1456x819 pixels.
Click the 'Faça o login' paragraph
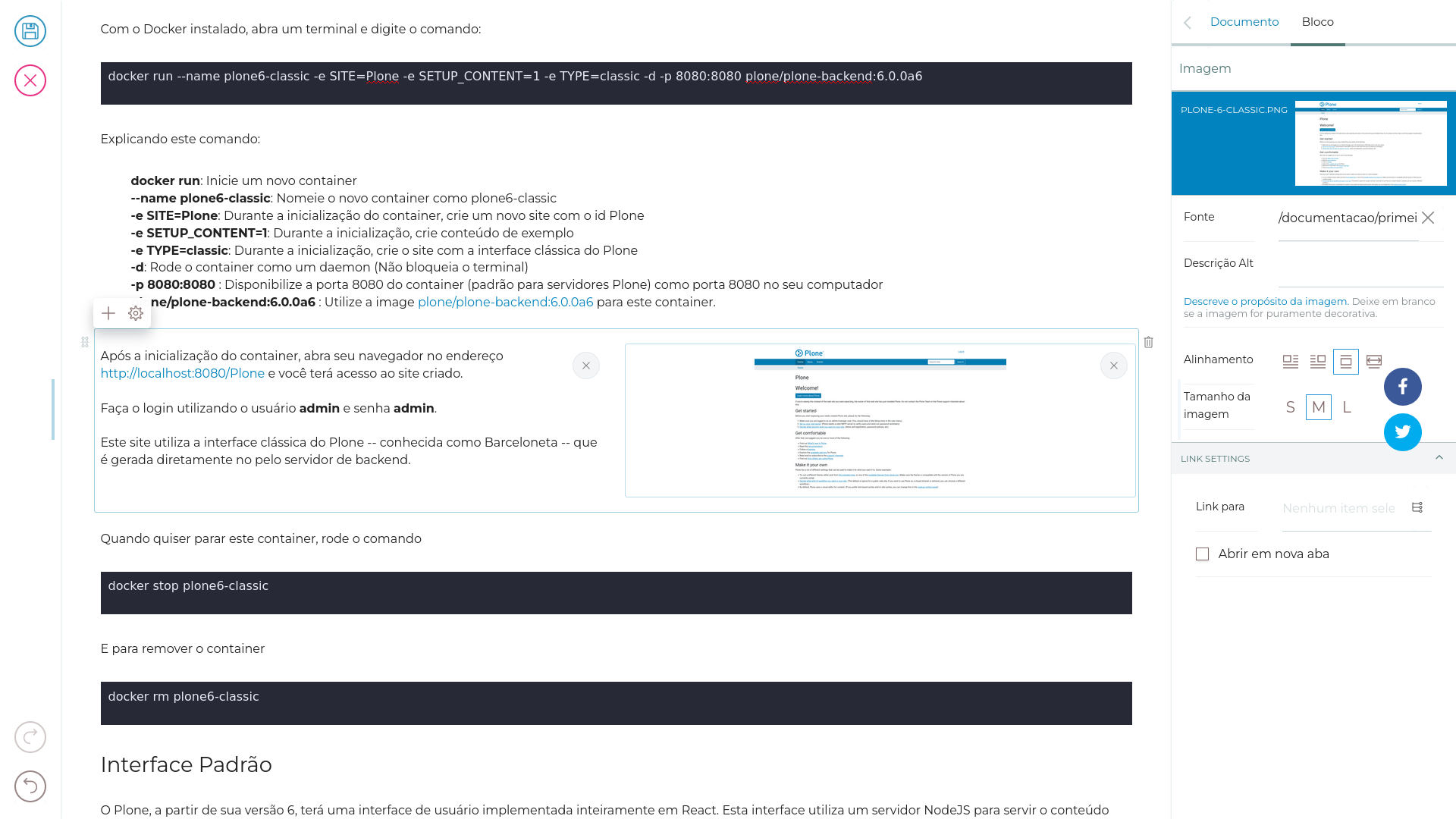pyautogui.click(x=268, y=408)
